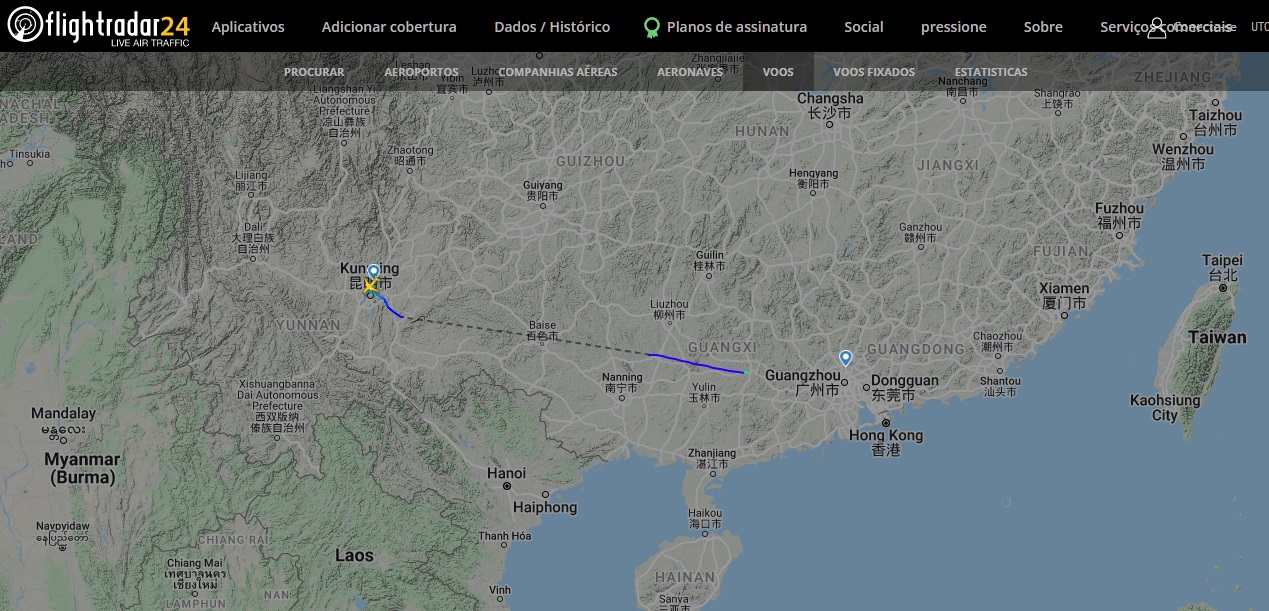Open the user account profile icon

(1156, 28)
